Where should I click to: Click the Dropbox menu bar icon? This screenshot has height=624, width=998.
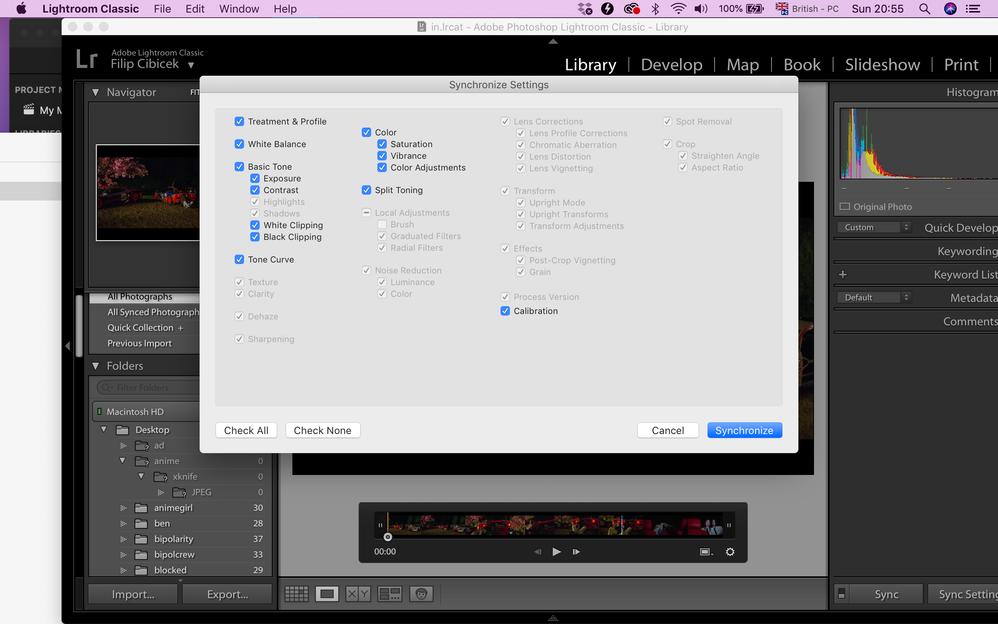pos(584,9)
